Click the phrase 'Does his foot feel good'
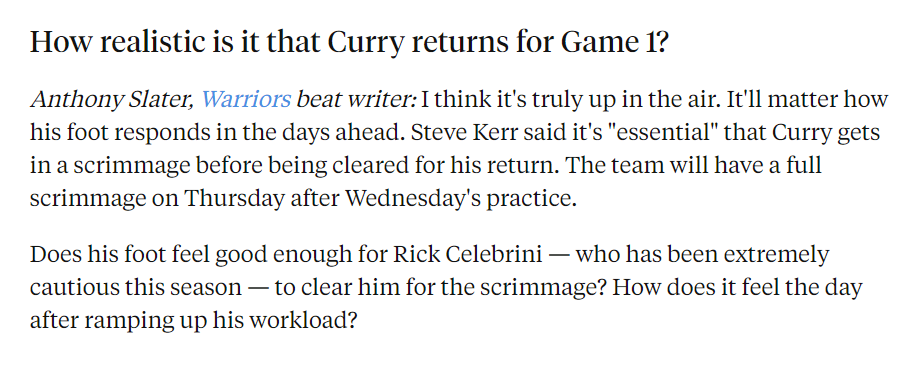Image resolution: width=916 pixels, height=368 pixels. (x=149, y=255)
